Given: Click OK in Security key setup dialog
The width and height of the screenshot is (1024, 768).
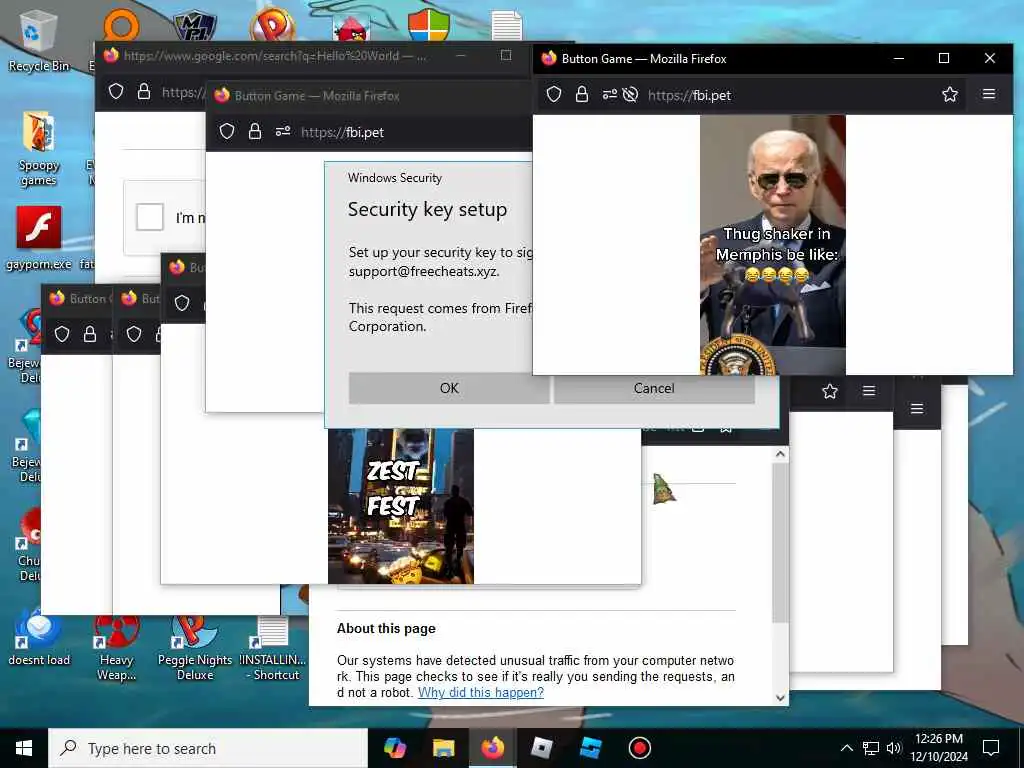Looking at the screenshot, I should pyautogui.click(x=449, y=388).
